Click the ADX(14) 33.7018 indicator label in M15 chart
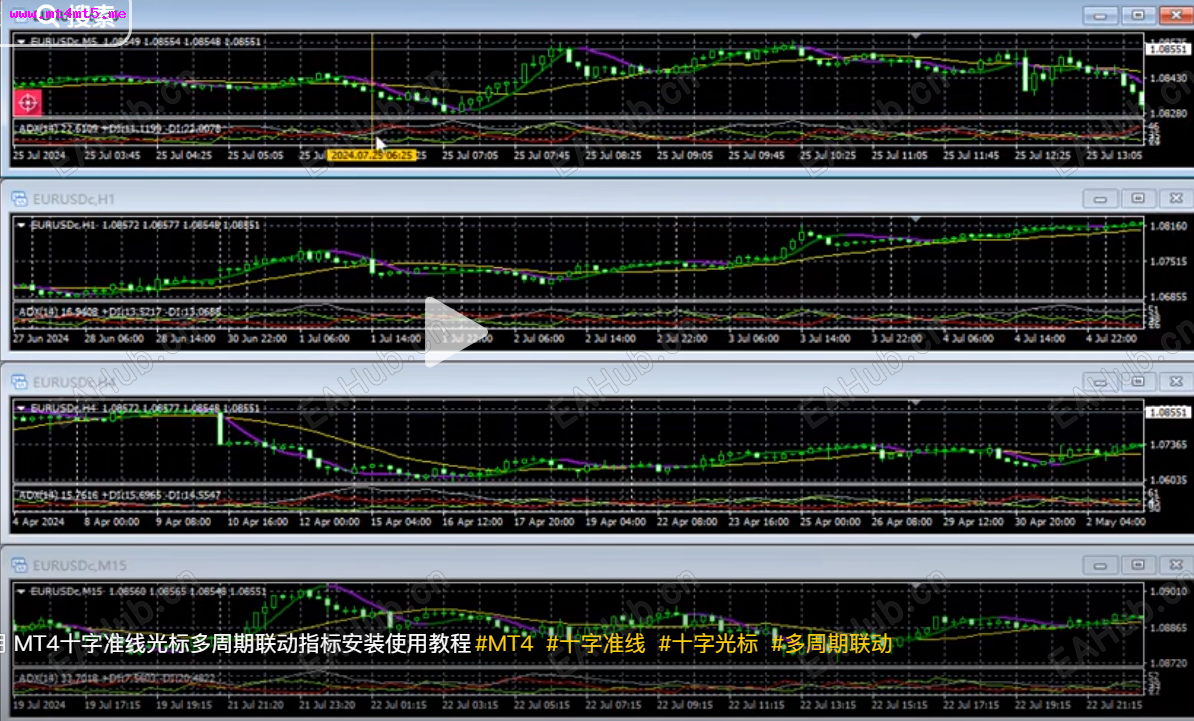Screen dimensions: 1194x721 coord(117,678)
